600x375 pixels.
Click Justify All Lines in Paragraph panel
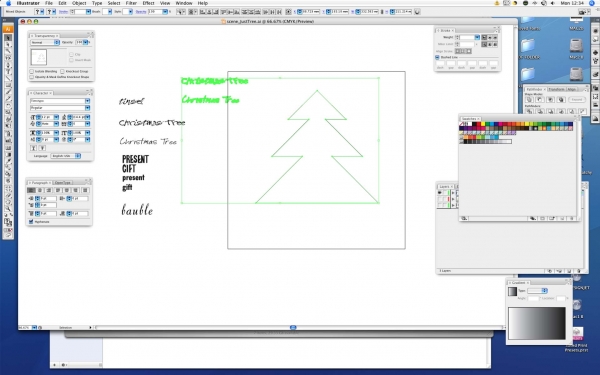tap(85, 190)
